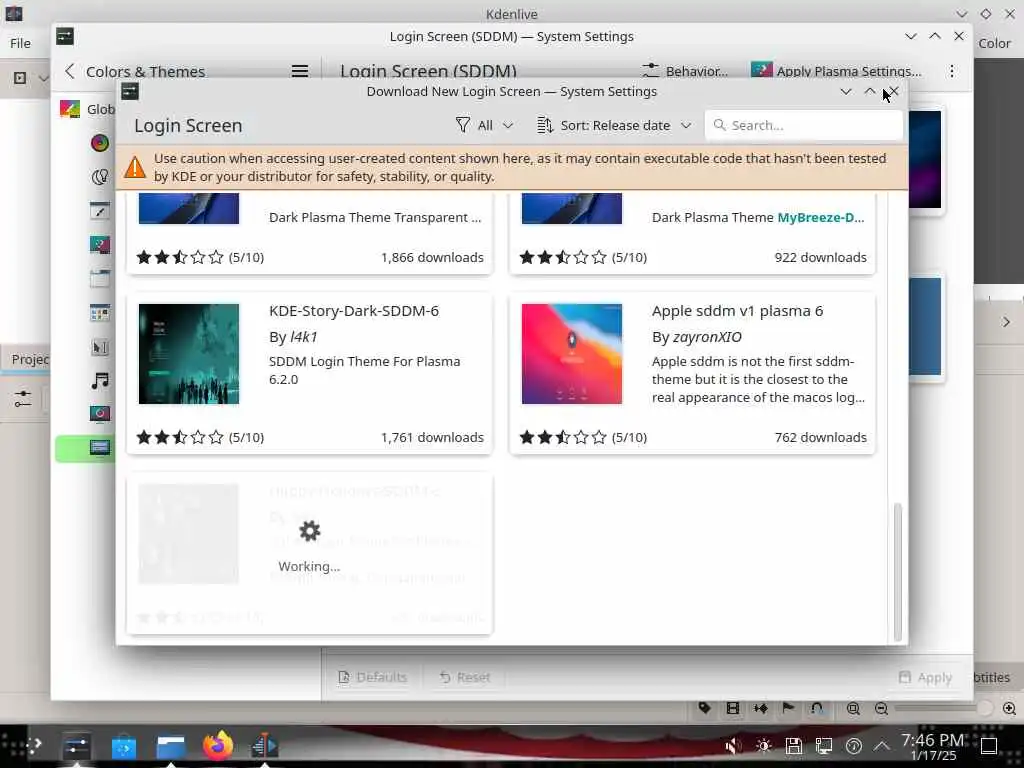The height and width of the screenshot is (768, 1024).
Task: Expand hidden system tray icons arrow
Action: pos(882,745)
